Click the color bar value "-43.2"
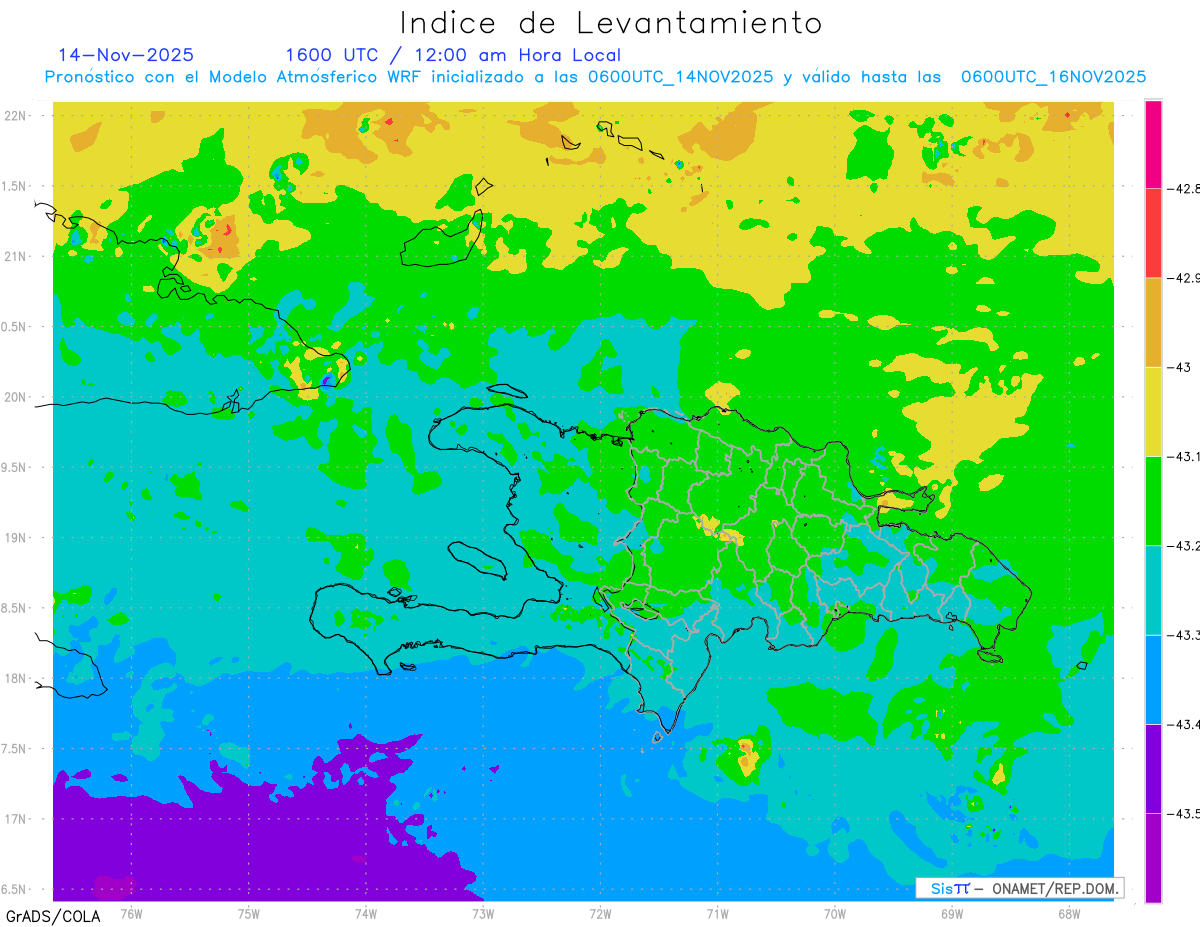Screen dimensions: 1200x927 click(1183, 545)
